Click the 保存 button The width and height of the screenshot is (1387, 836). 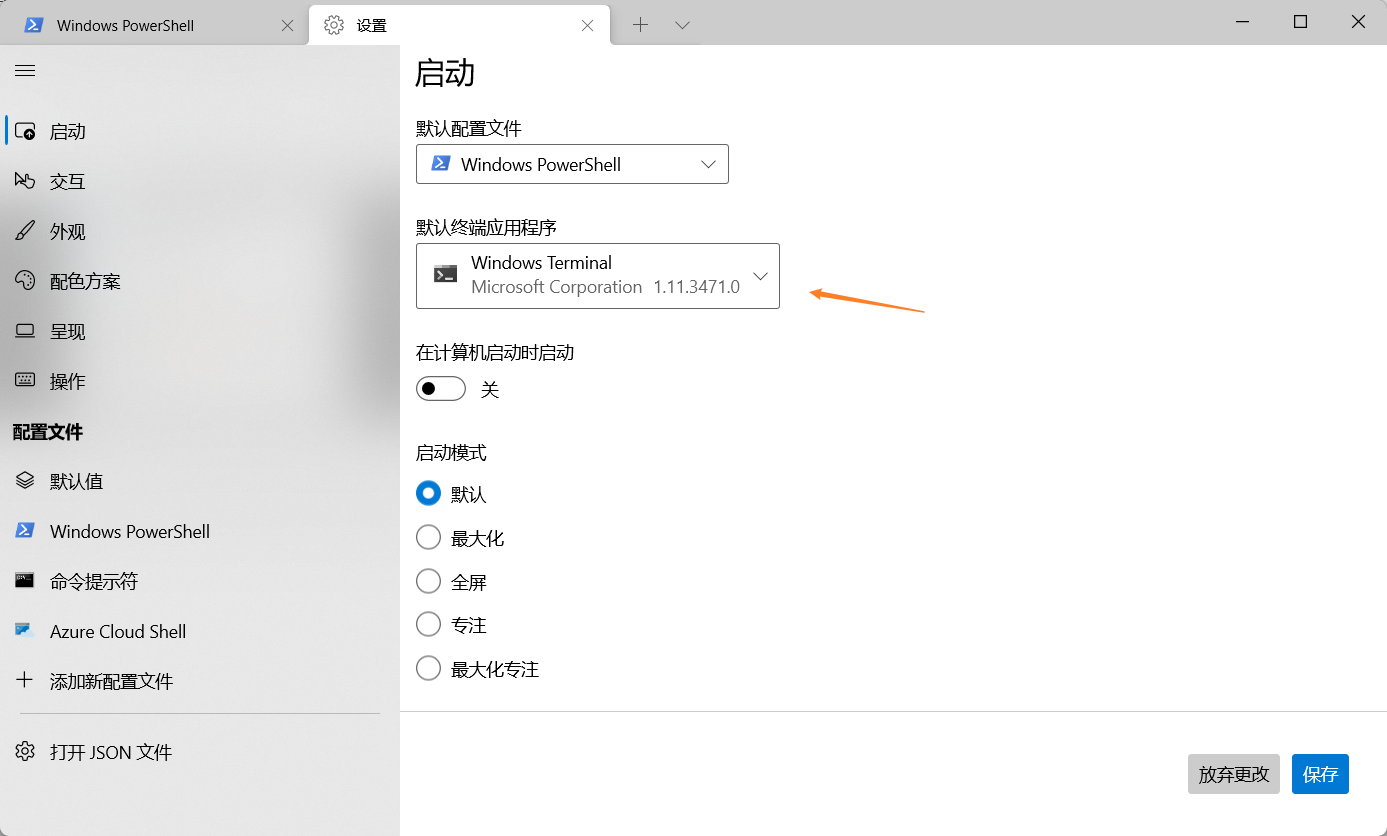point(1320,774)
